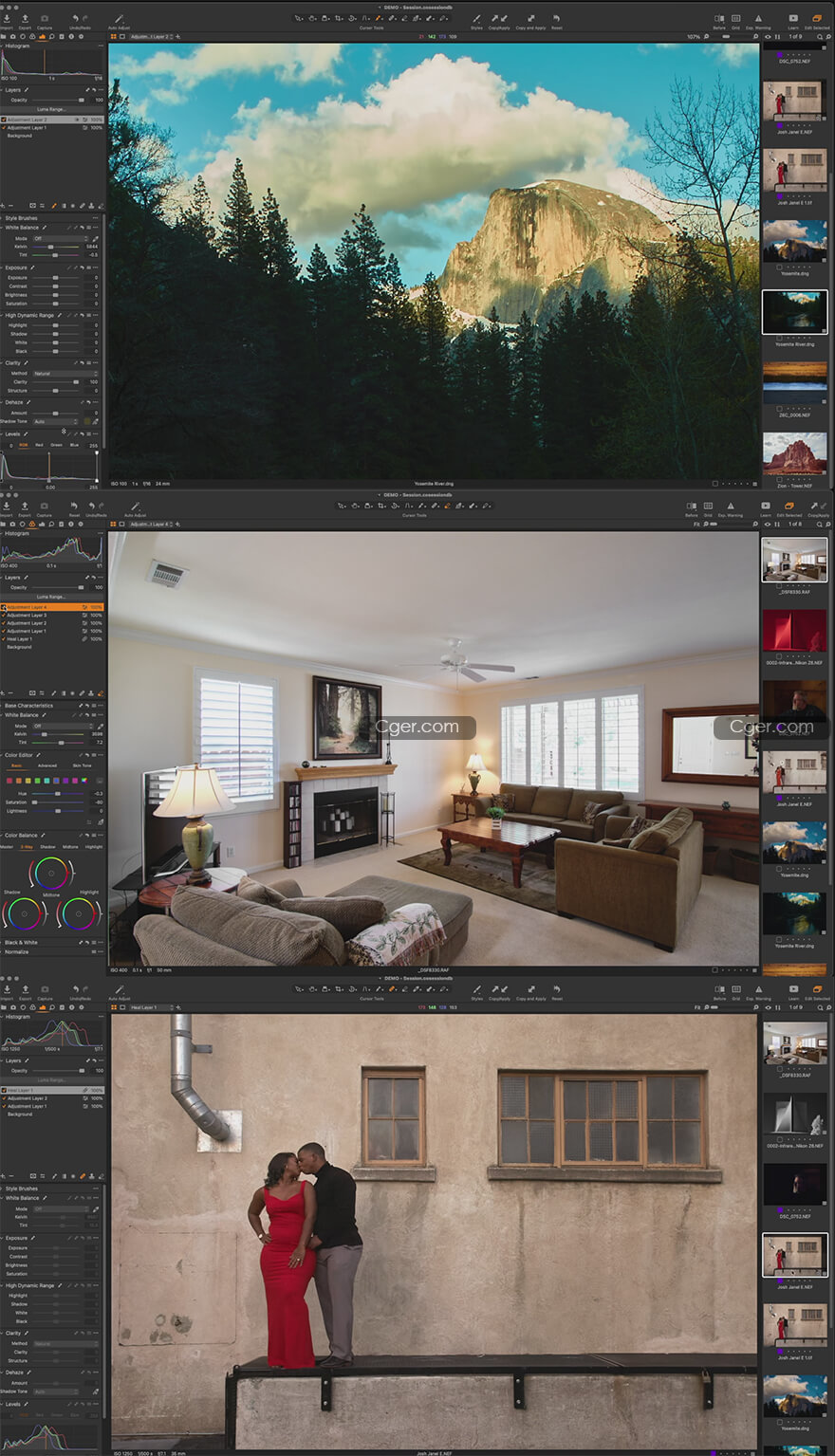Show the Grid in the living room window
The height and width of the screenshot is (1456, 835).
pos(708,507)
